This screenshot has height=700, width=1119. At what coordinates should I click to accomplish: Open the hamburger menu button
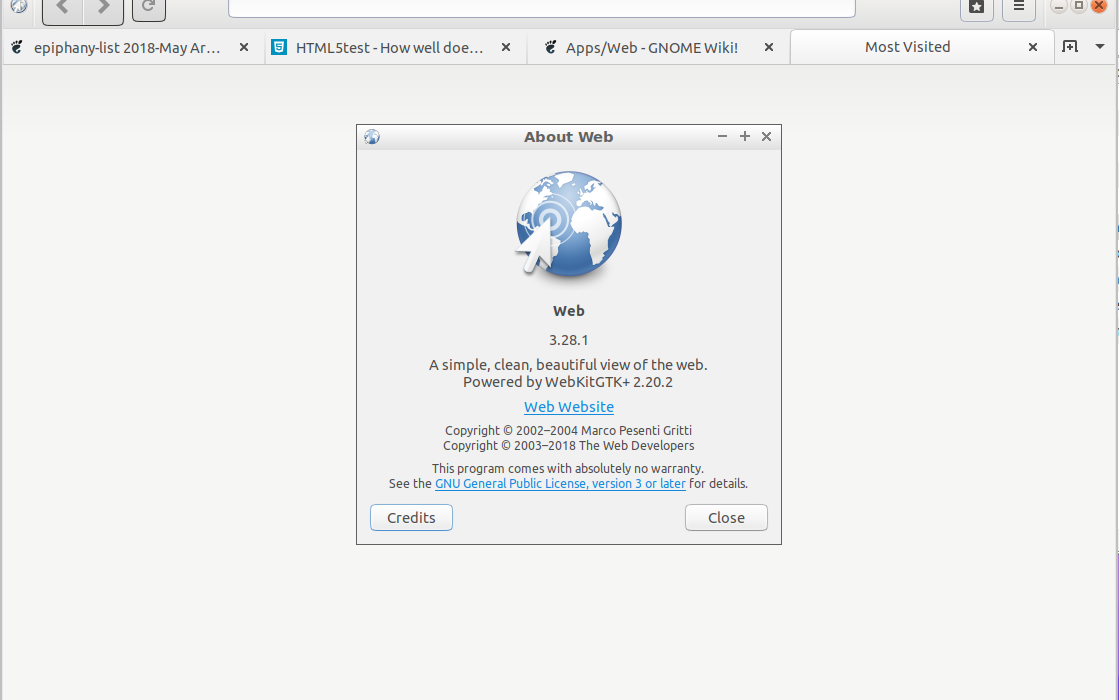pyautogui.click(x=1019, y=8)
